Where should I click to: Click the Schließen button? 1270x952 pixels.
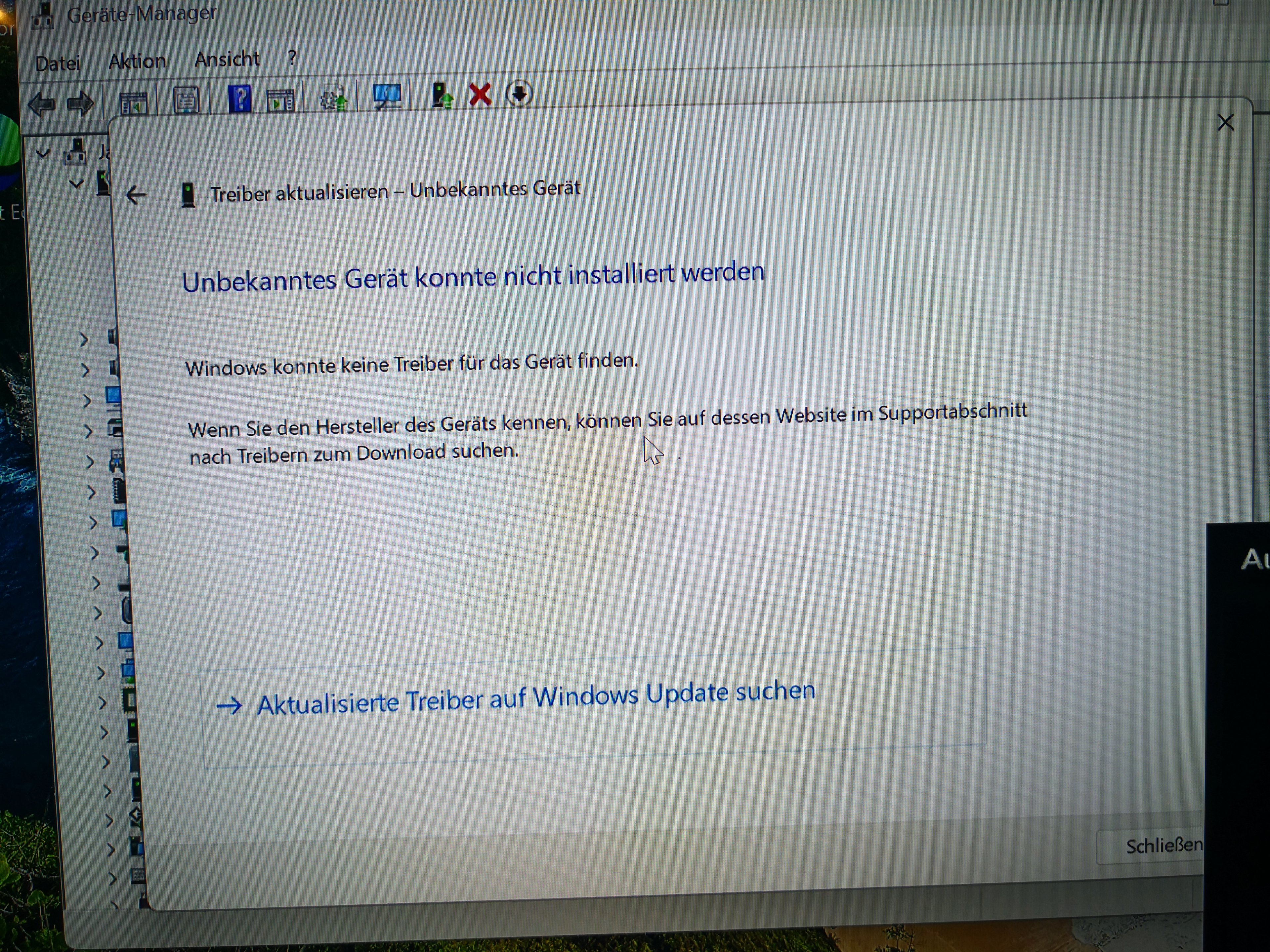(1162, 847)
